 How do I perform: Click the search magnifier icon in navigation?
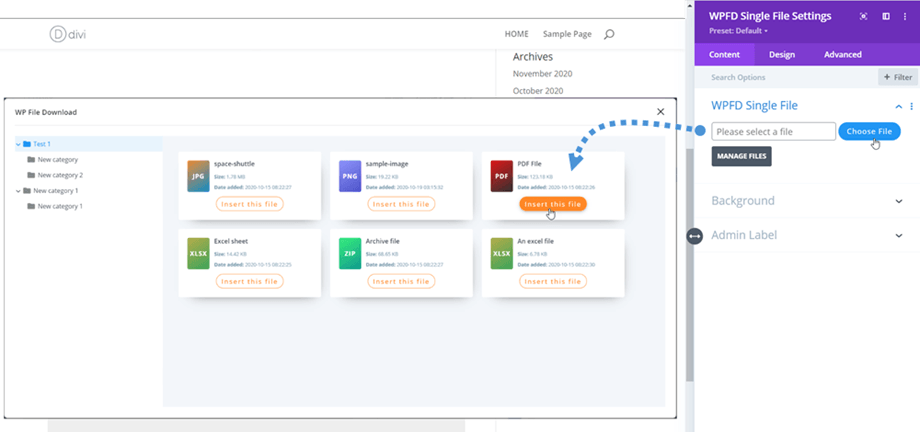coord(609,34)
